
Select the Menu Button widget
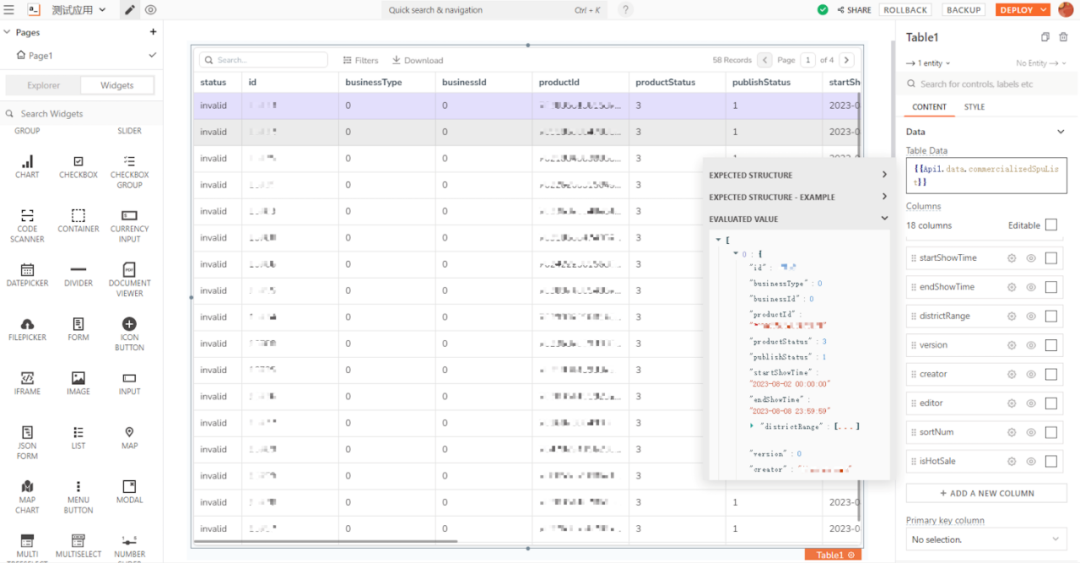(x=78, y=497)
